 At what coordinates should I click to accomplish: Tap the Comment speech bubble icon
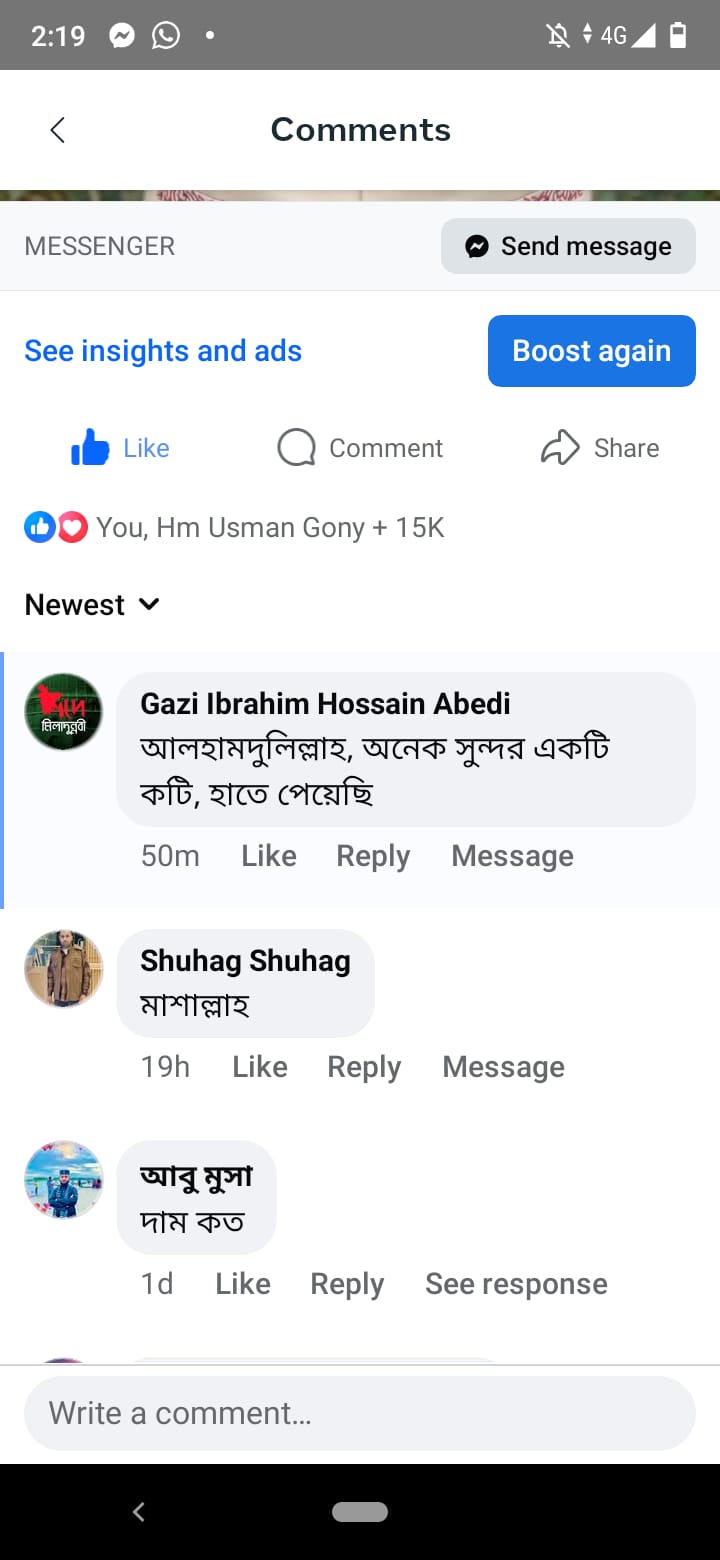296,448
